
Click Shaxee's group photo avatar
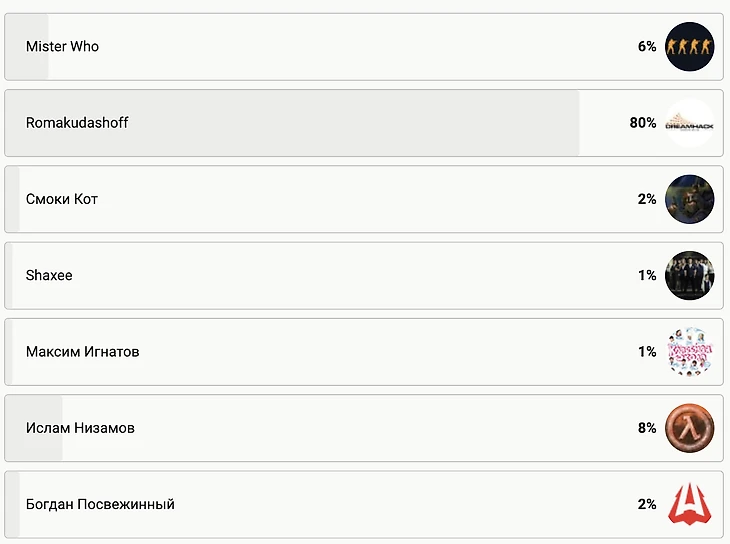point(689,275)
